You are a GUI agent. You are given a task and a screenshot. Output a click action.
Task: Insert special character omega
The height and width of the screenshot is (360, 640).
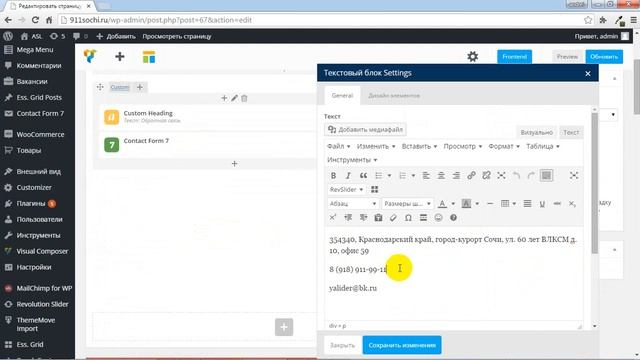408,218
